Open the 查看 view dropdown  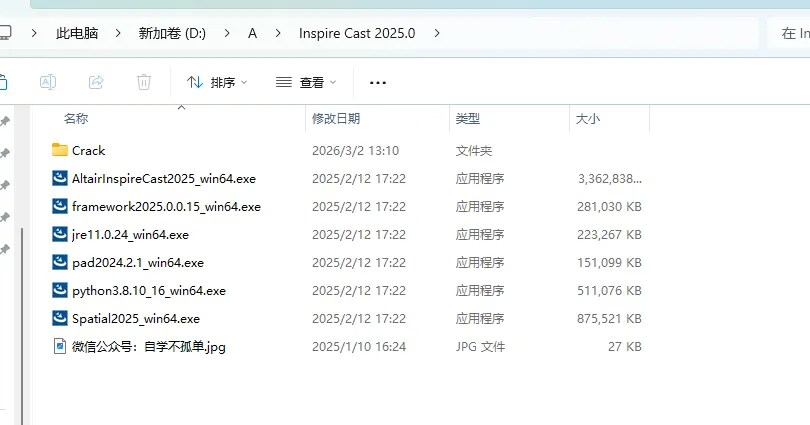pos(306,82)
